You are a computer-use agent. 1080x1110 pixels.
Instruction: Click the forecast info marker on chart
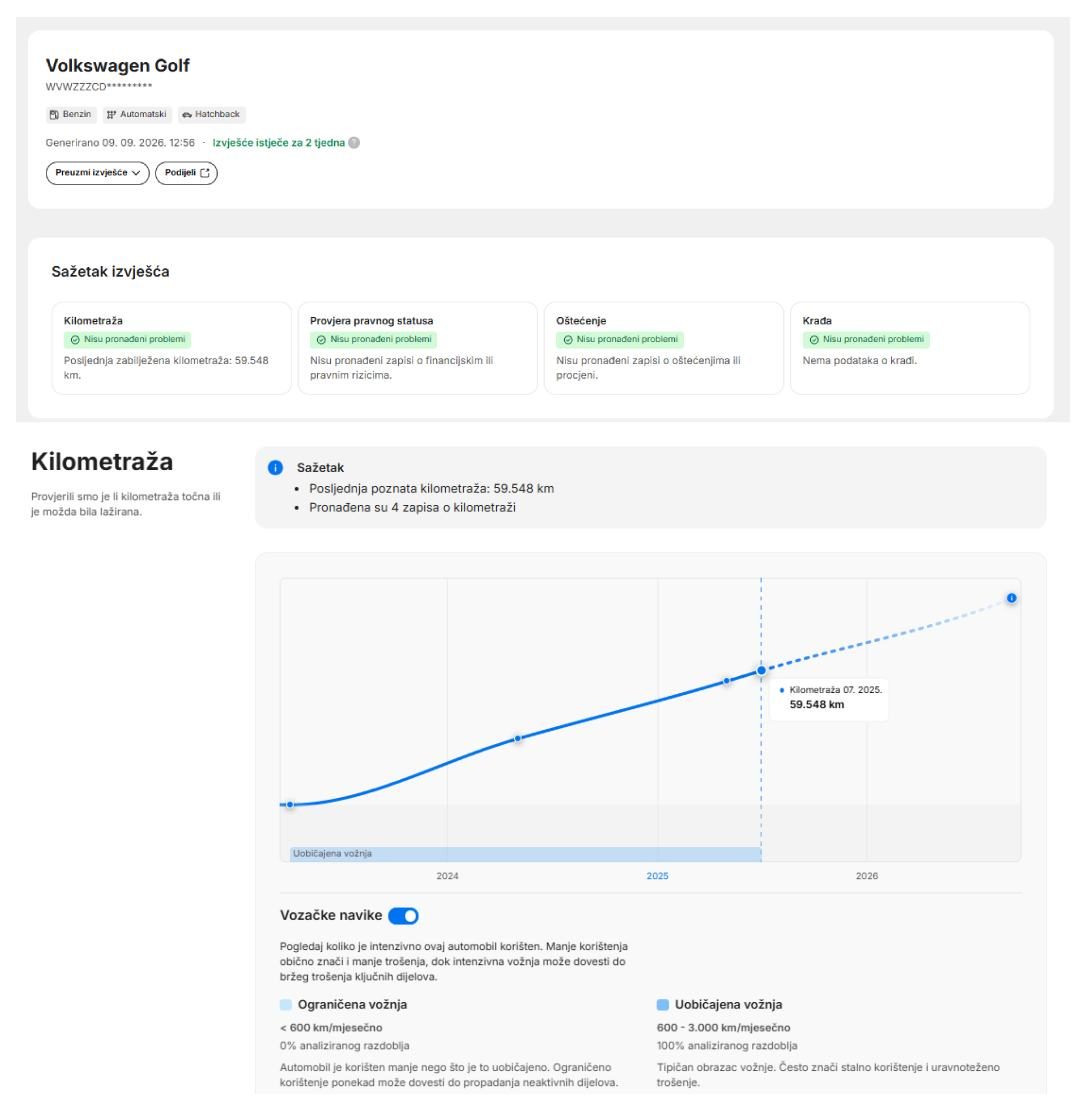tap(1011, 598)
